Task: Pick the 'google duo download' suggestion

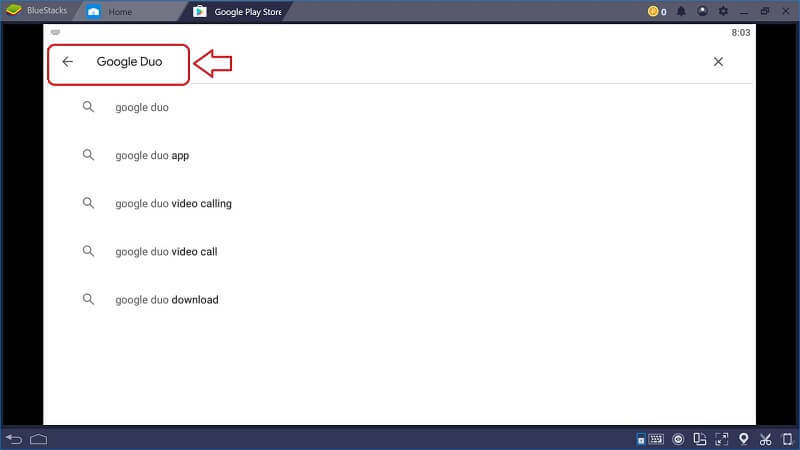Action: pos(167,299)
